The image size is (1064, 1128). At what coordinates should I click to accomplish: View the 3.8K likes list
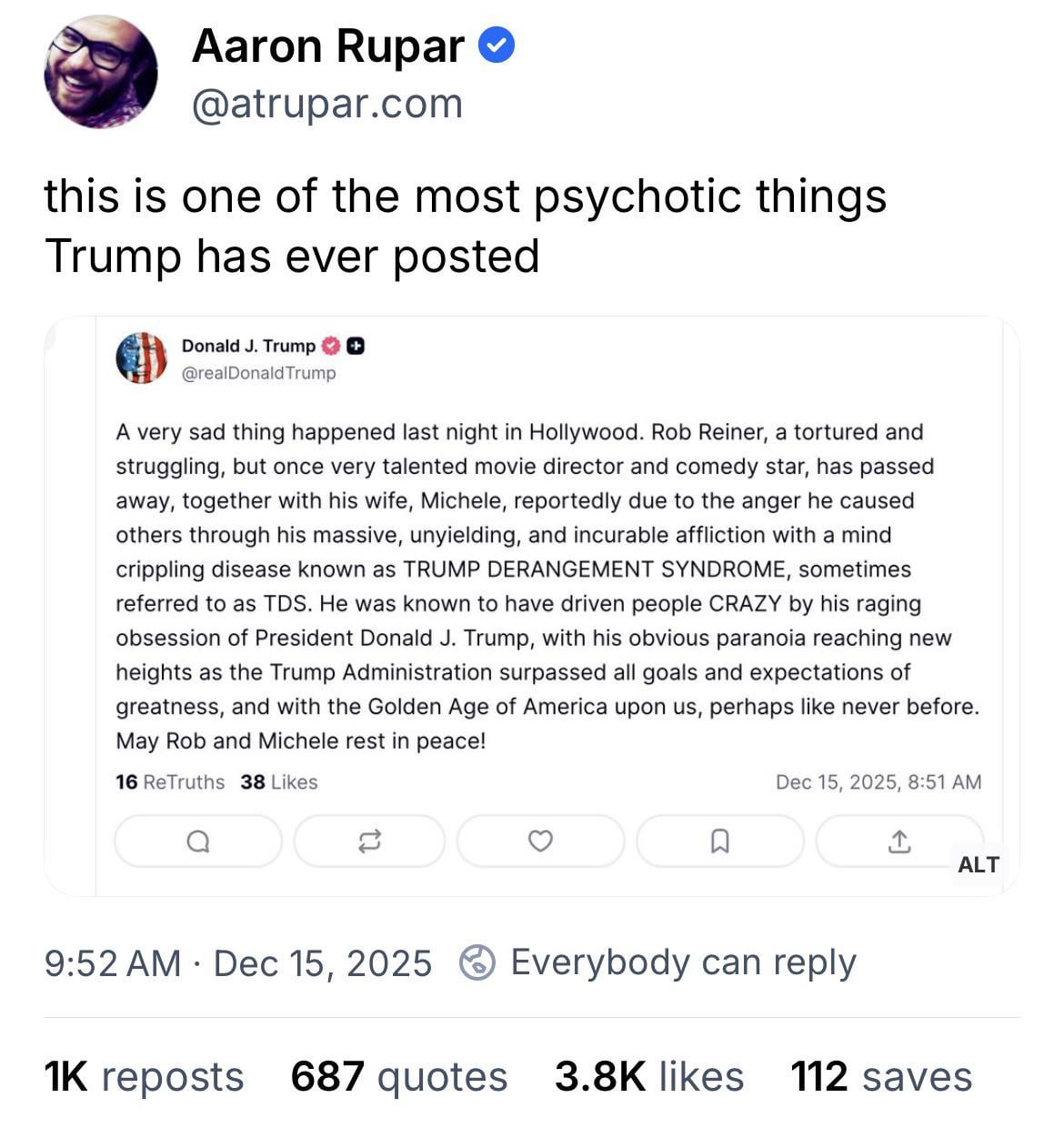(649, 1077)
